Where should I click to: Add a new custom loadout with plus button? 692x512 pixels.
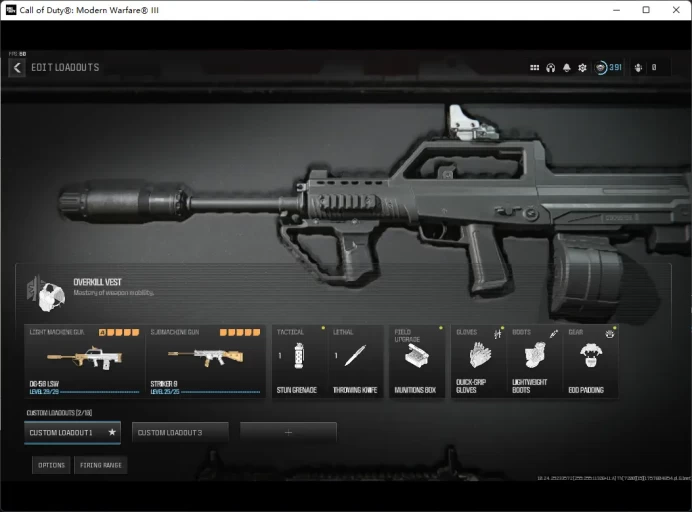pos(288,433)
